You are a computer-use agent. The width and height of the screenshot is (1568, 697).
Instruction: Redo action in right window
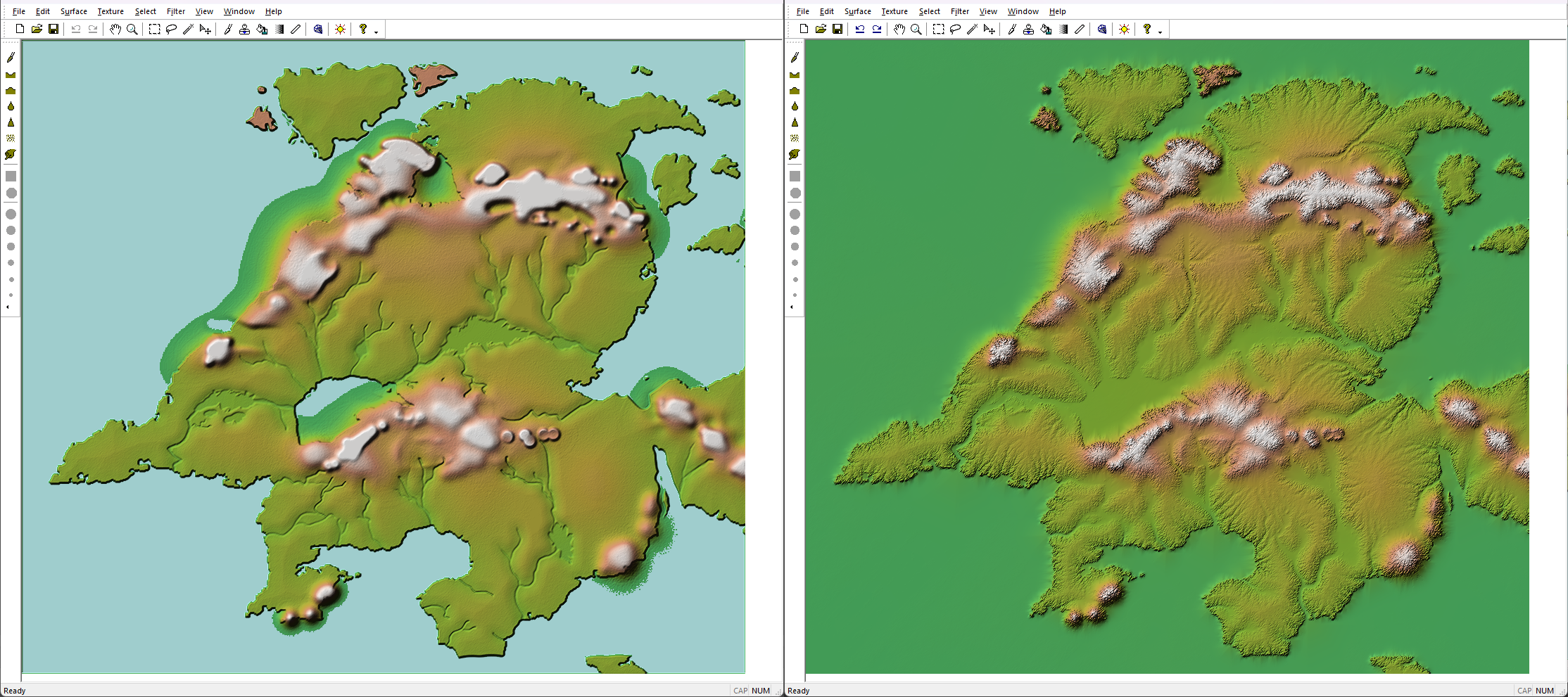pos(877,29)
